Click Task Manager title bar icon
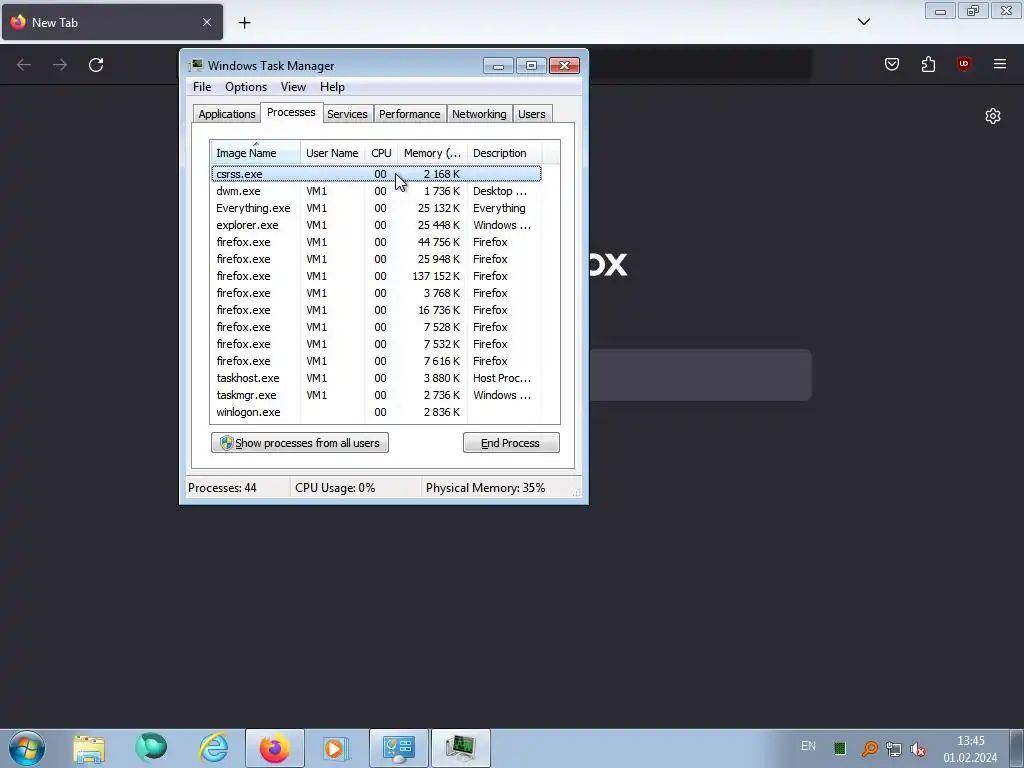Viewport: 1024px width, 768px height. pos(195,65)
